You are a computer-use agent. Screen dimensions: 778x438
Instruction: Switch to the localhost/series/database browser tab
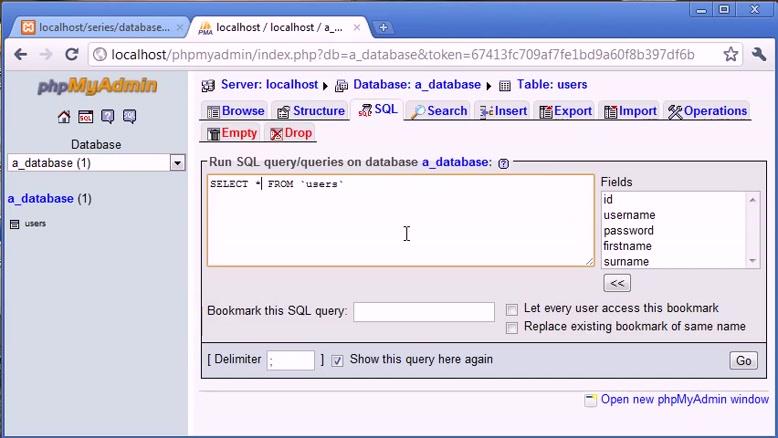coord(102,27)
